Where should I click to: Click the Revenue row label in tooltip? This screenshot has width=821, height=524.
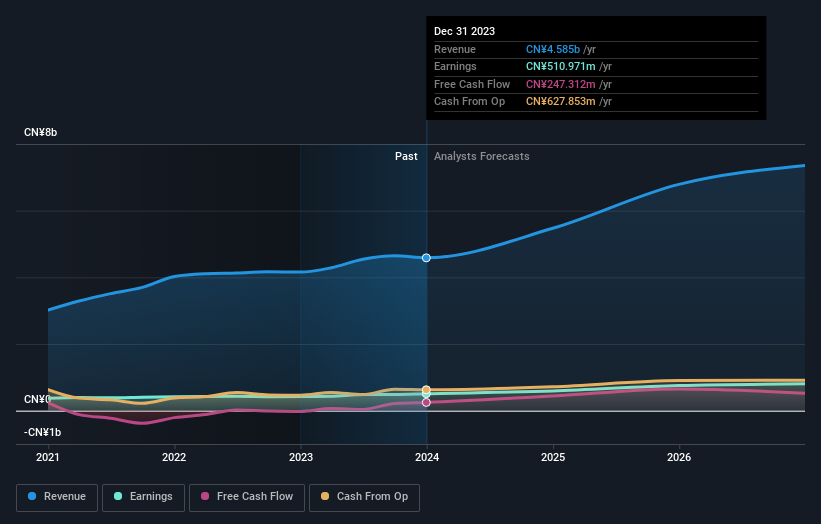click(455, 49)
